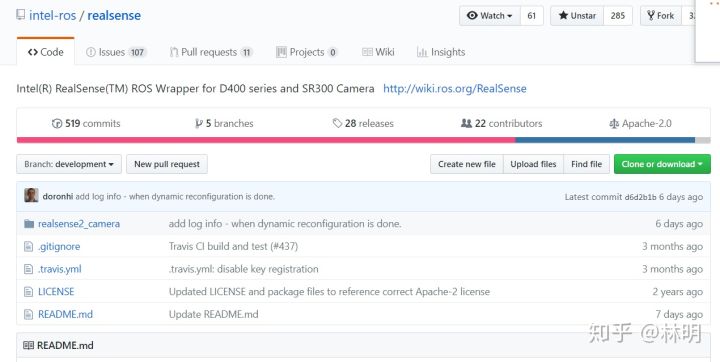Click the releases tag icon

click(x=338, y=123)
